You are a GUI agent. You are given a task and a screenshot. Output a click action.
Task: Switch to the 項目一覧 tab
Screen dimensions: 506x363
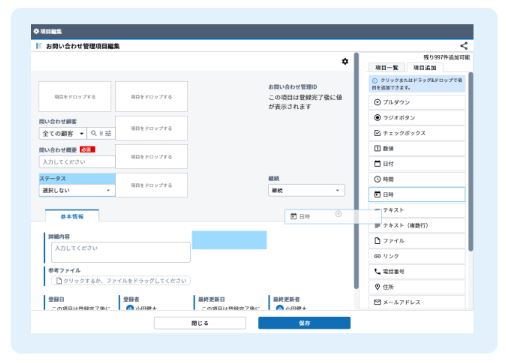(387, 68)
